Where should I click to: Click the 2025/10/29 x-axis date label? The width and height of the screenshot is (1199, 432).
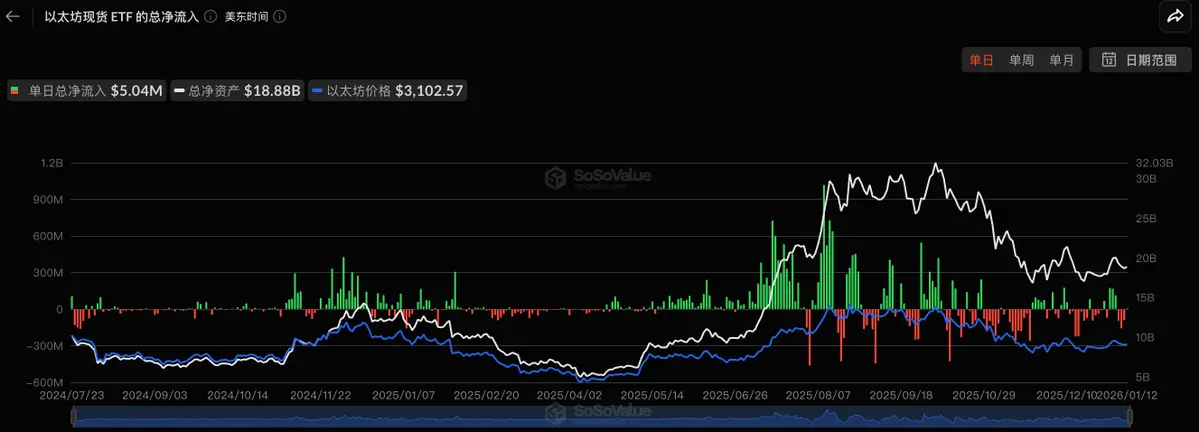coord(983,396)
